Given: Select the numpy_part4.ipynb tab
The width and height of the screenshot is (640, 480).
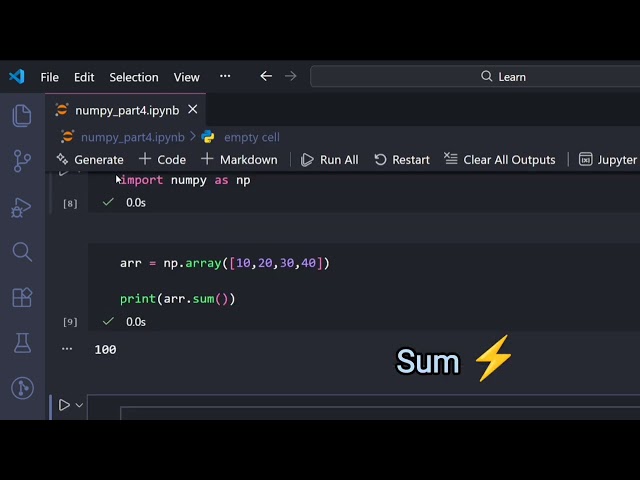Looking at the screenshot, I should tap(127, 110).
